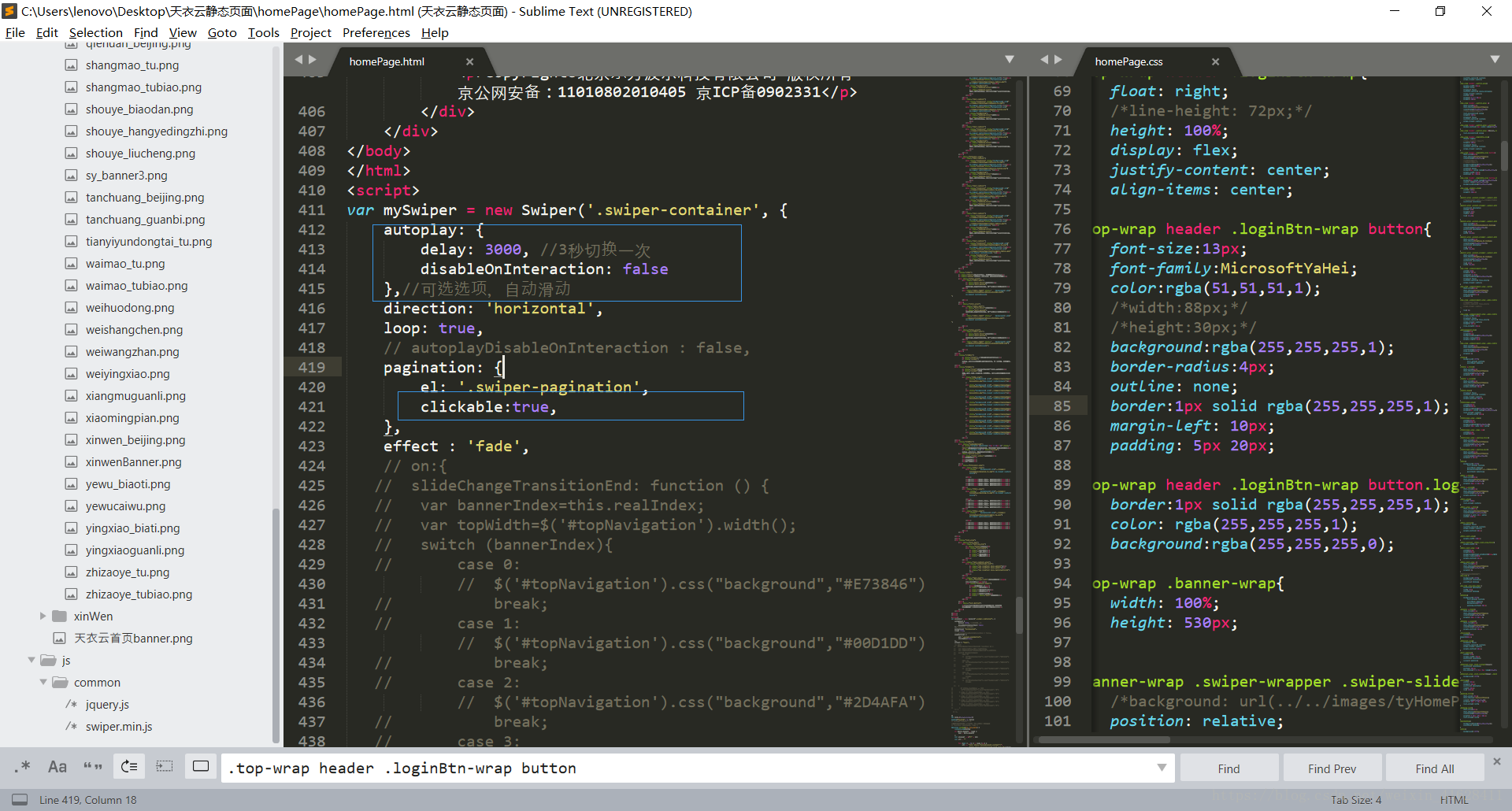Toggle whole word search option
The height and width of the screenshot is (811, 1512).
coord(93,767)
